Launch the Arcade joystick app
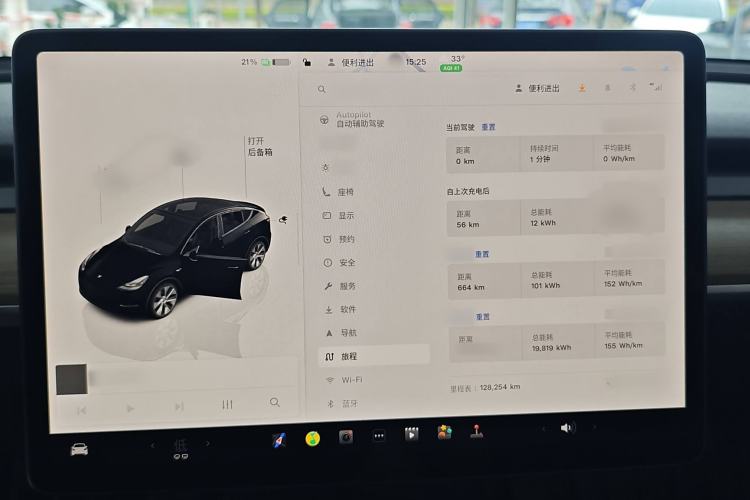750x500 pixels. (x=476, y=431)
